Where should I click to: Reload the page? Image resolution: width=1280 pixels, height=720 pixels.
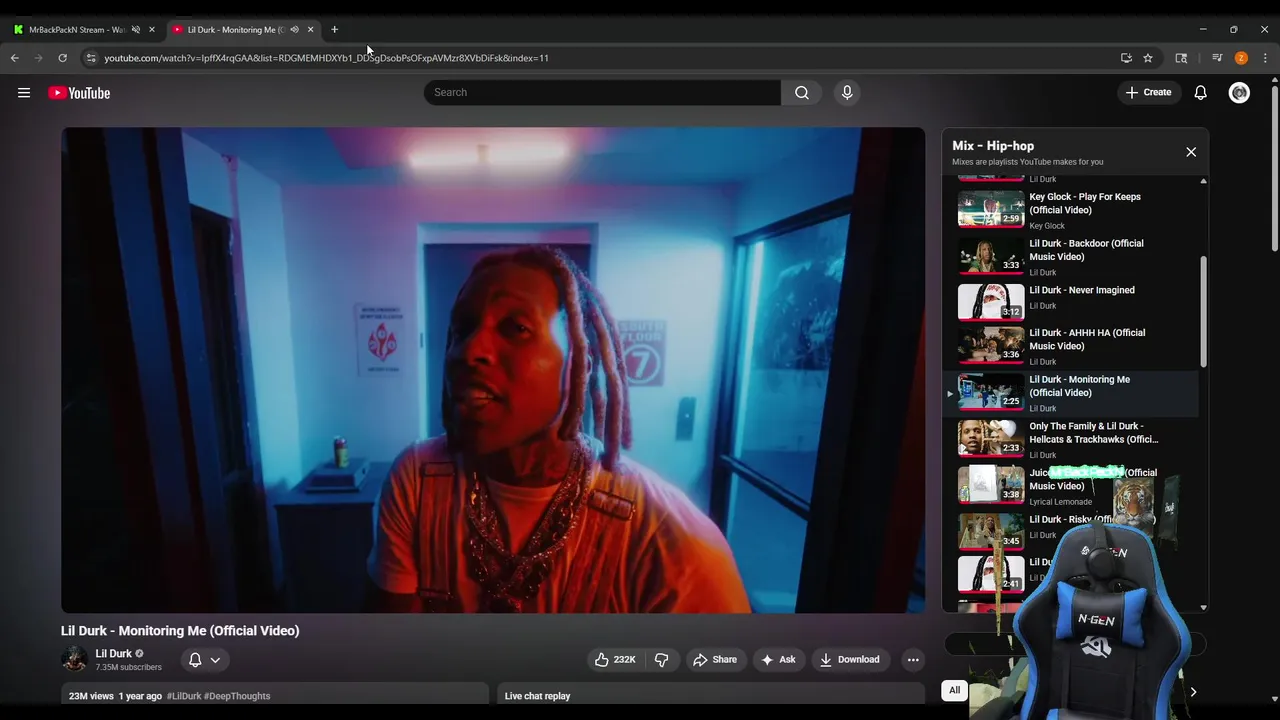(x=62, y=58)
